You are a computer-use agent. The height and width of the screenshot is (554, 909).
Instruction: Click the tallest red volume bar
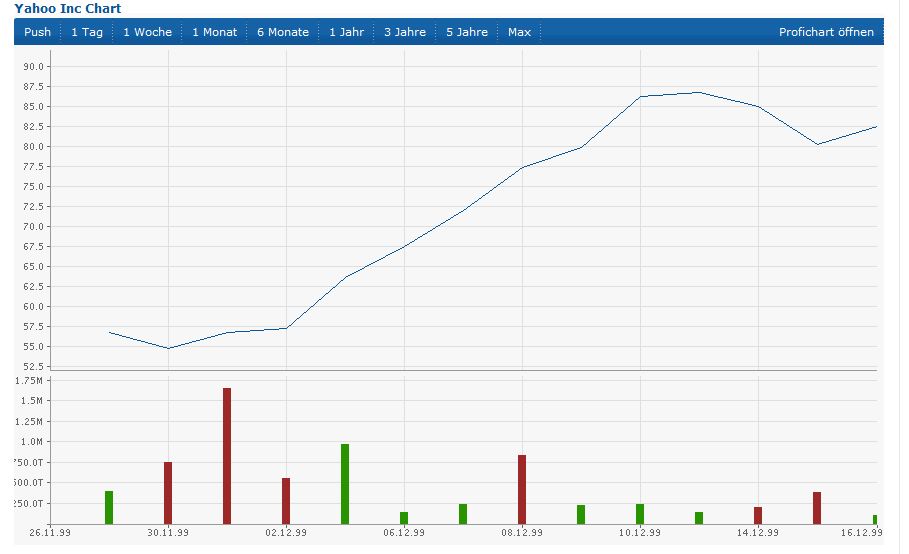click(227, 456)
